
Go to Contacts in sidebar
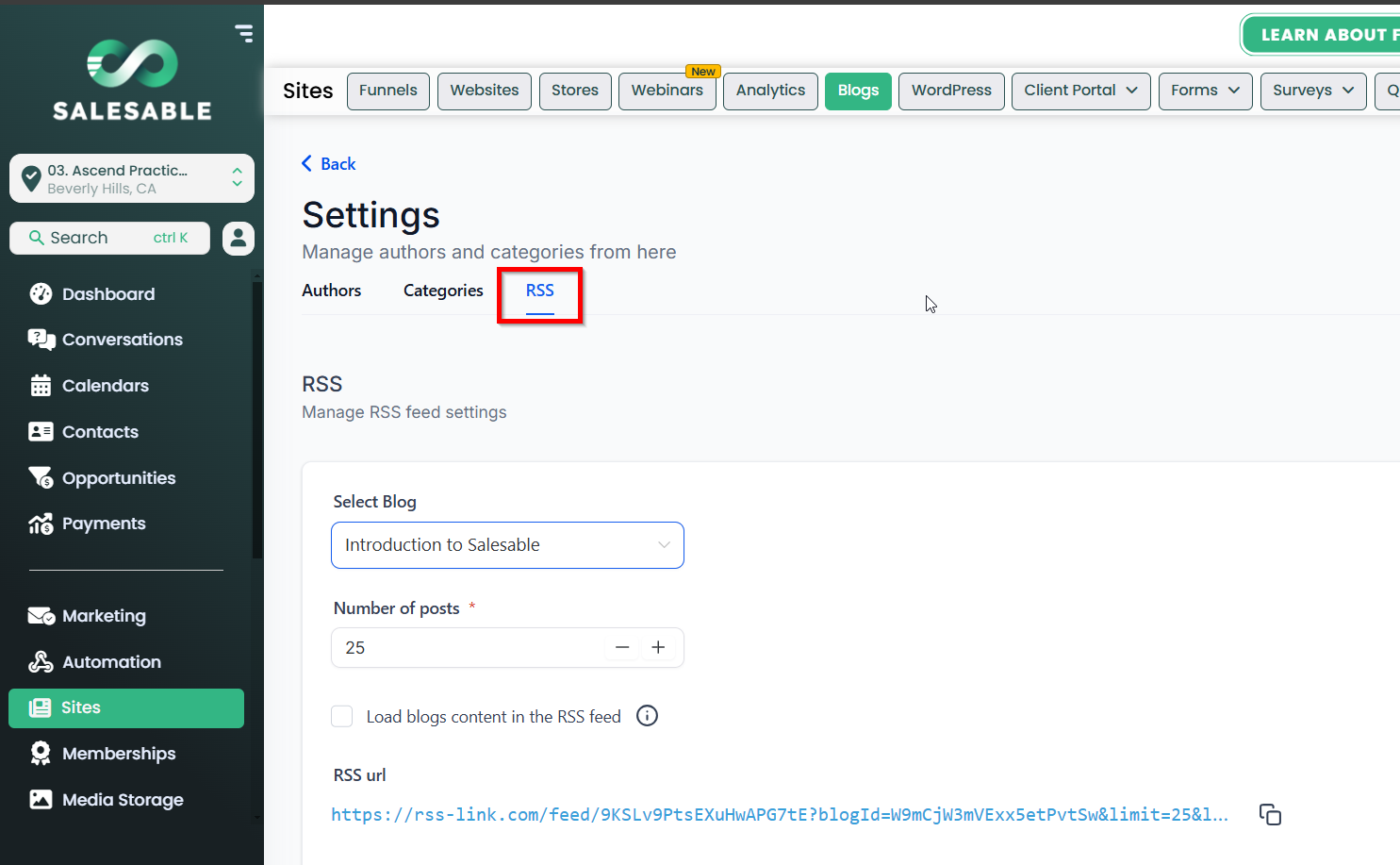(100, 432)
